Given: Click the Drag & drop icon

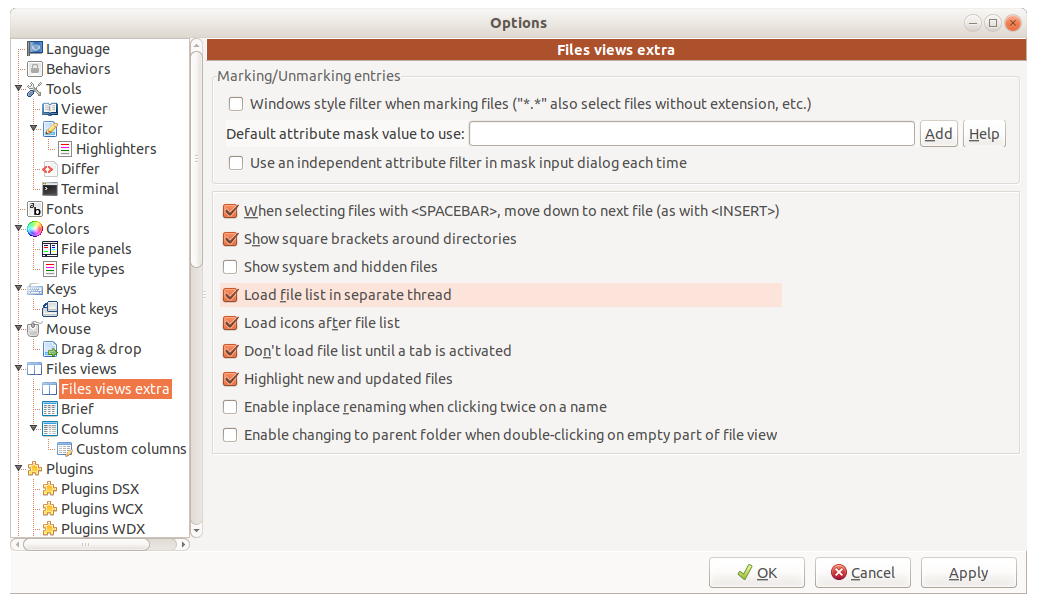Looking at the screenshot, I should click(x=52, y=348).
